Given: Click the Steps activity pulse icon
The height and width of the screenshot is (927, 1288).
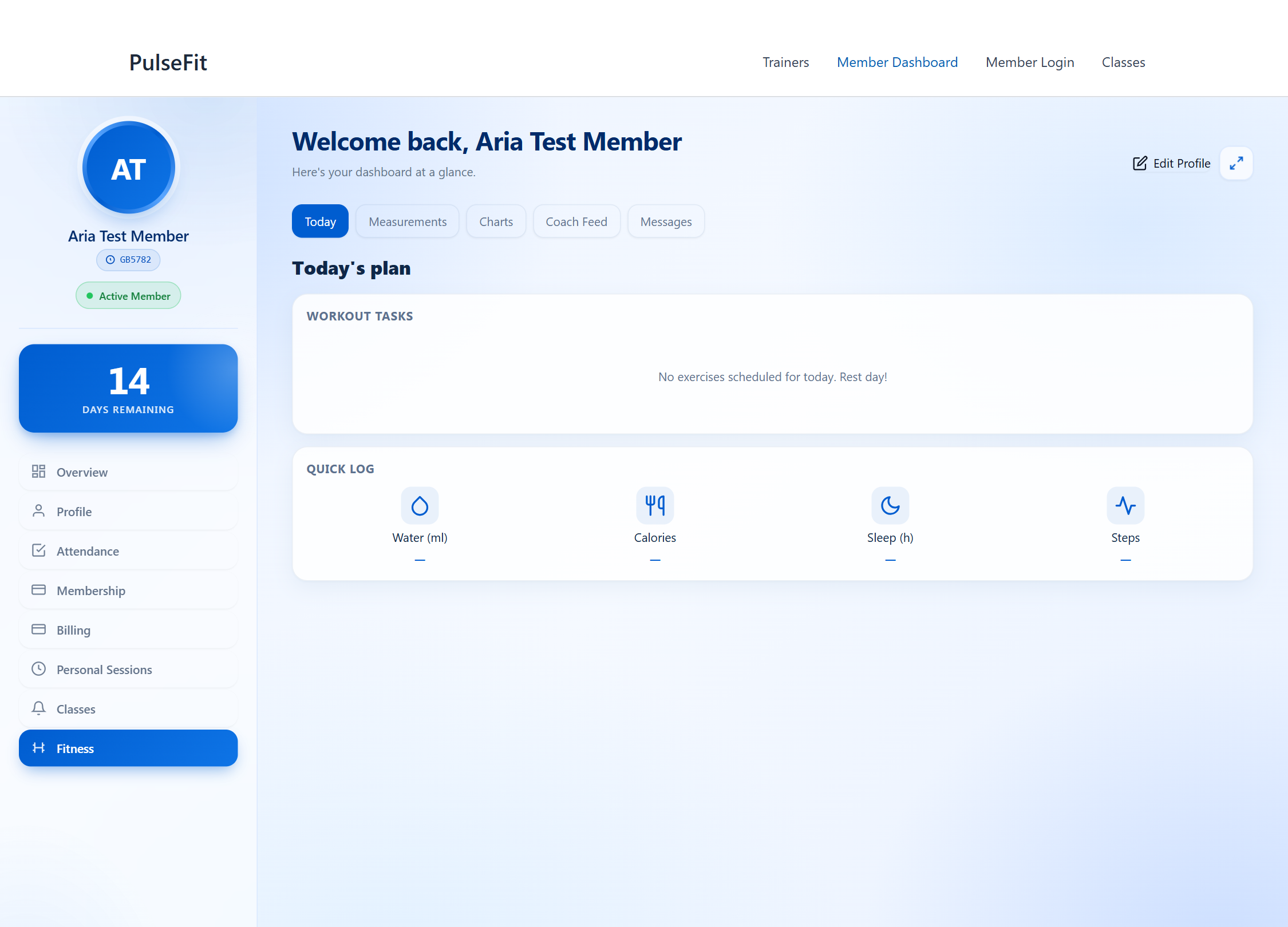Looking at the screenshot, I should point(1125,505).
